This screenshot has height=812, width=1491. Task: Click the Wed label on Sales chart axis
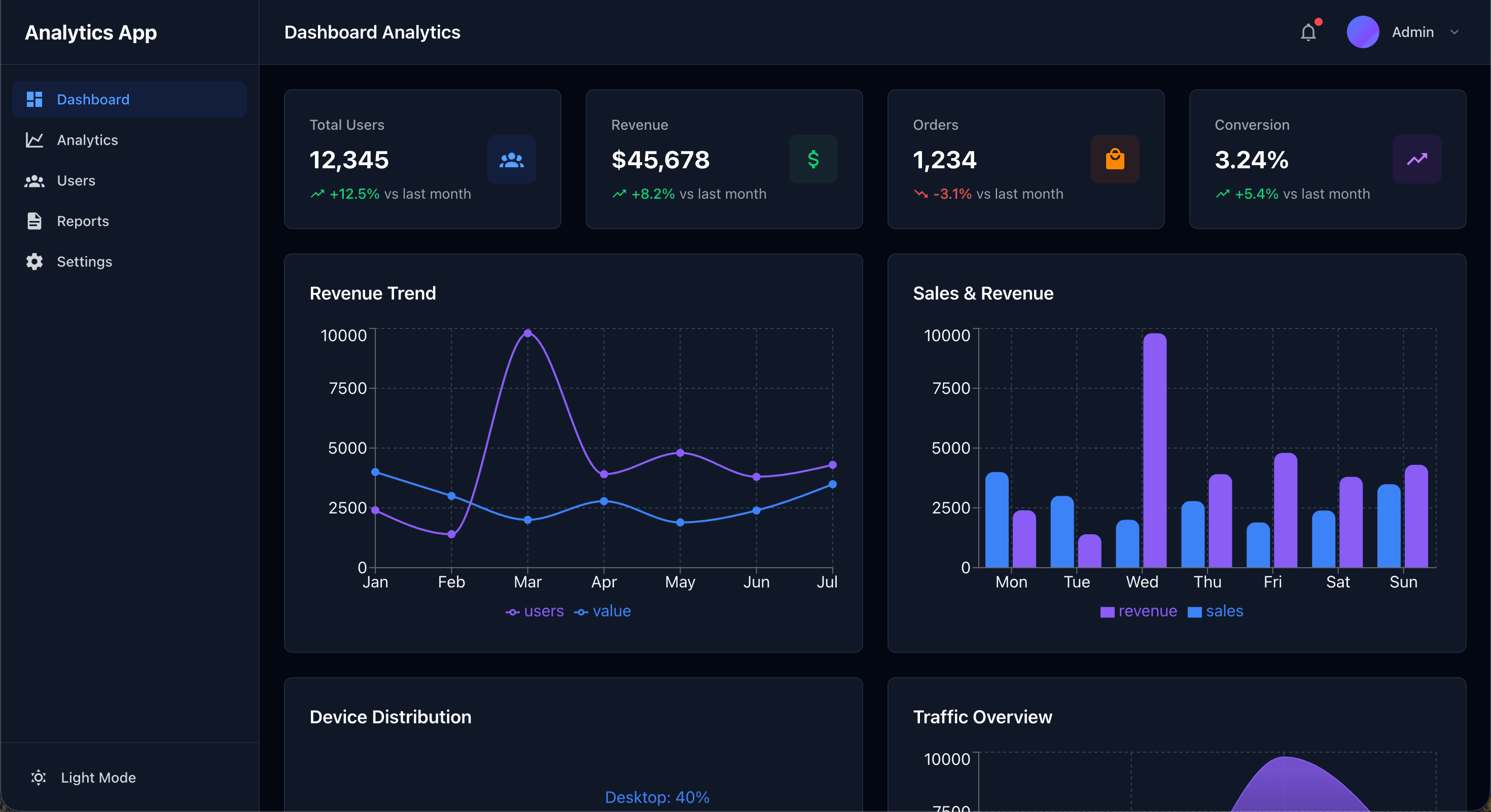point(1142,582)
